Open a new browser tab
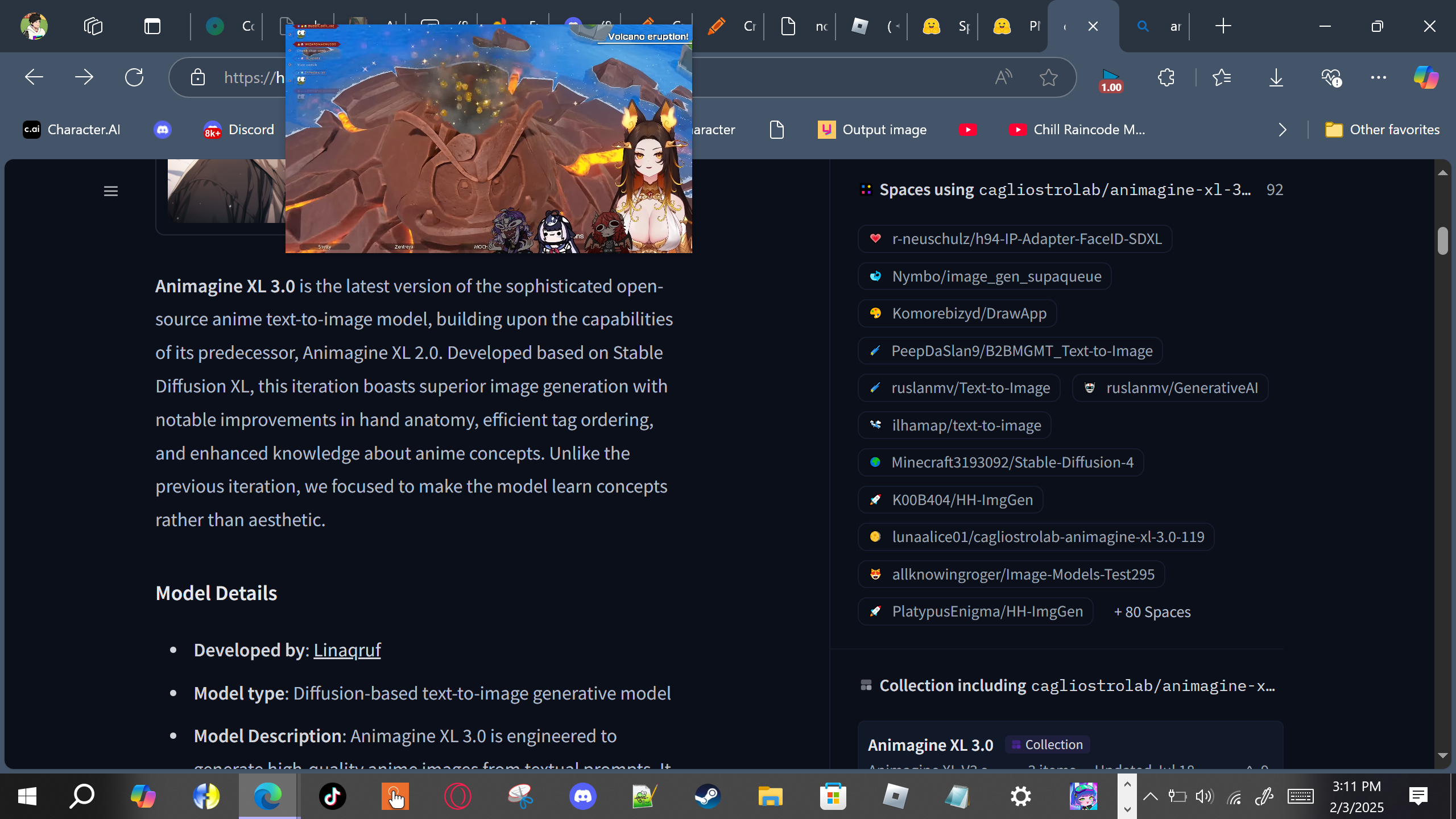The height and width of the screenshot is (819, 1456). [1223, 26]
